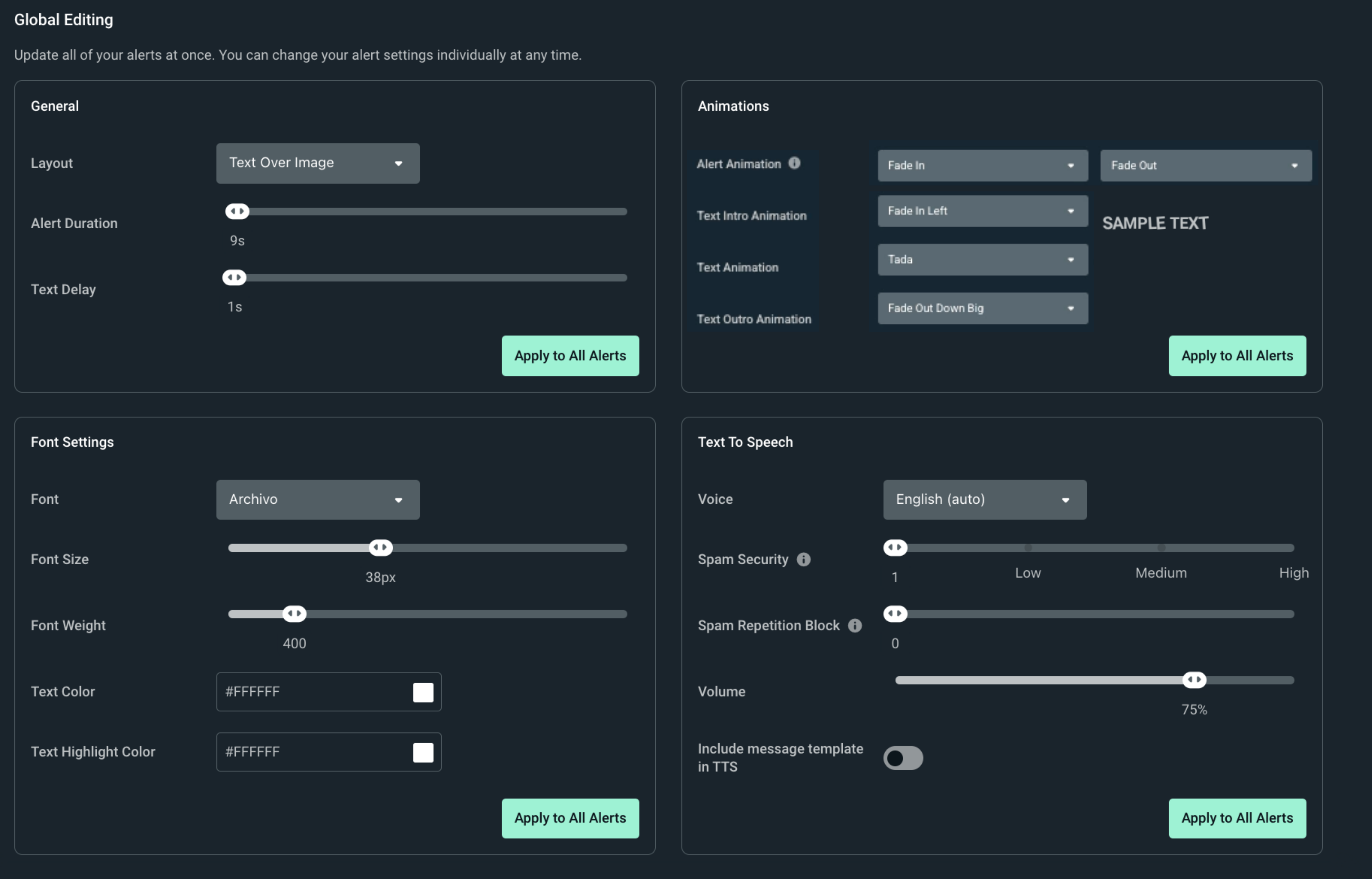
Task: Click the Font Size slider handle
Action: tap(380, 548)
